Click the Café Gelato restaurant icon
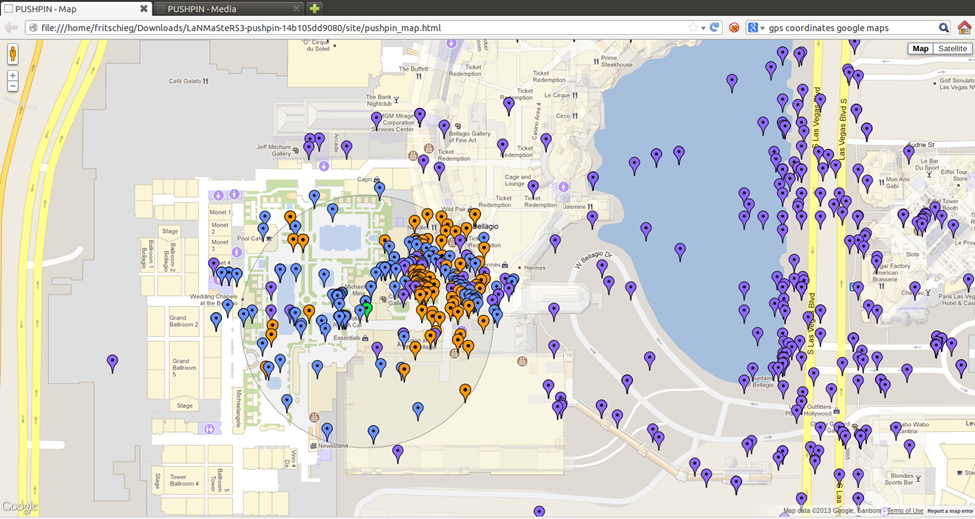Image resolution: width=975 pixels, height=519 pixels. 206,81
